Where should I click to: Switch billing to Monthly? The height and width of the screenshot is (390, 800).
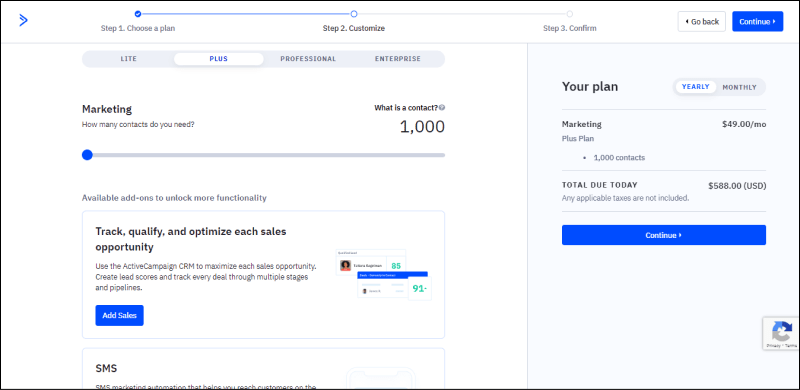(x=739, y=87)
